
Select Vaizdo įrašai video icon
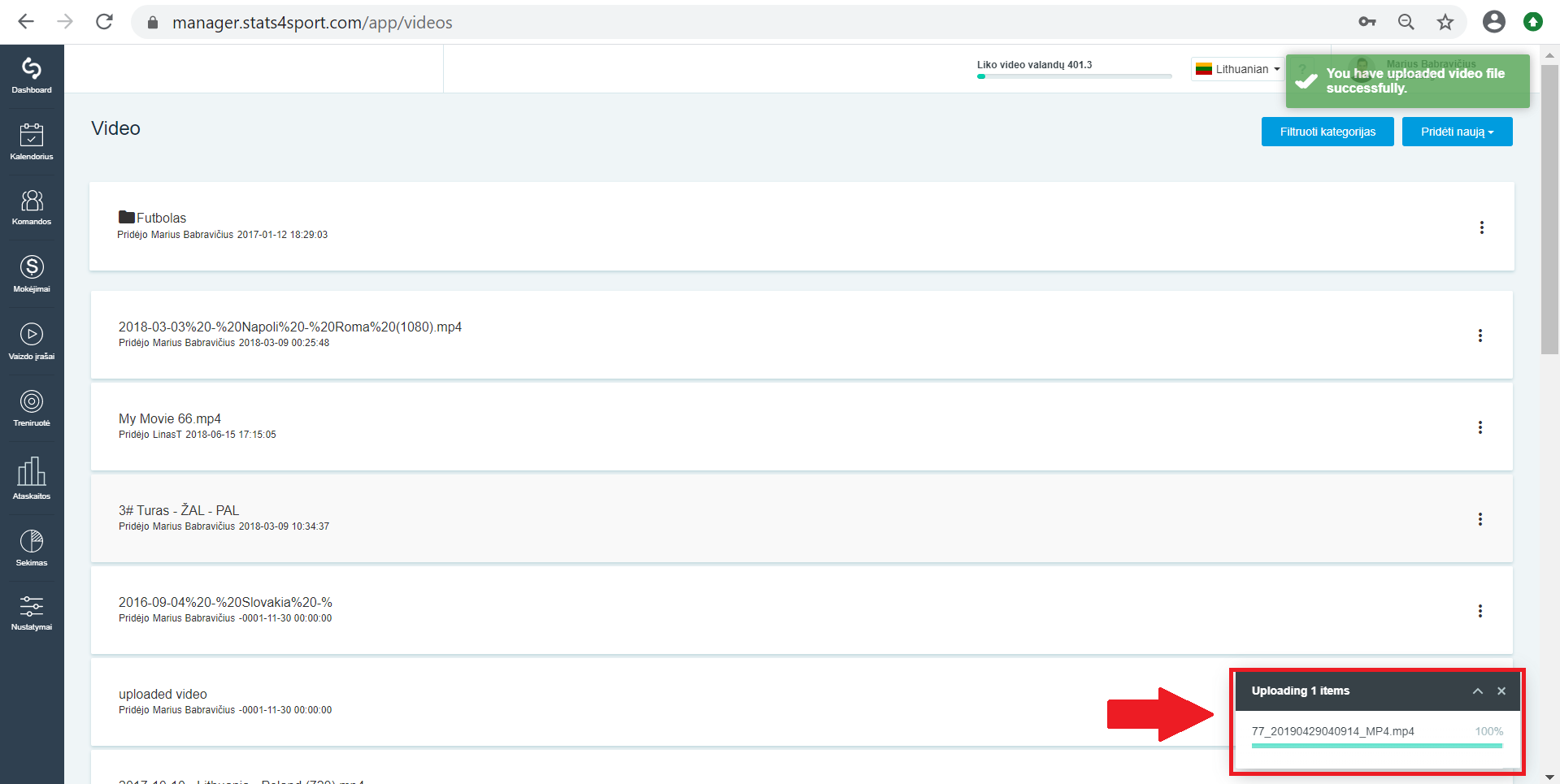[x=32, y=341]
